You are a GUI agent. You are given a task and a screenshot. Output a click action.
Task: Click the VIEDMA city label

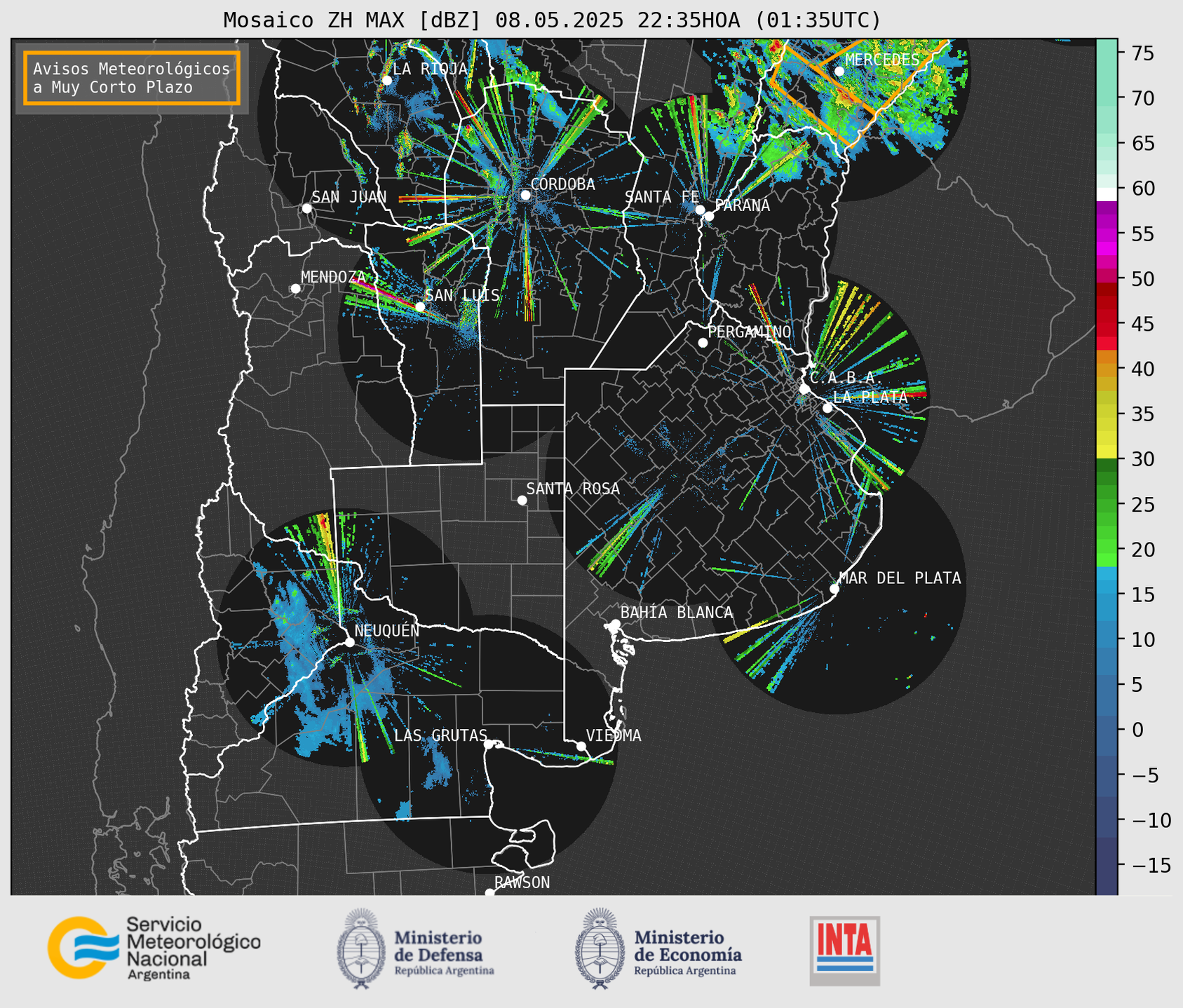[614, 735]
